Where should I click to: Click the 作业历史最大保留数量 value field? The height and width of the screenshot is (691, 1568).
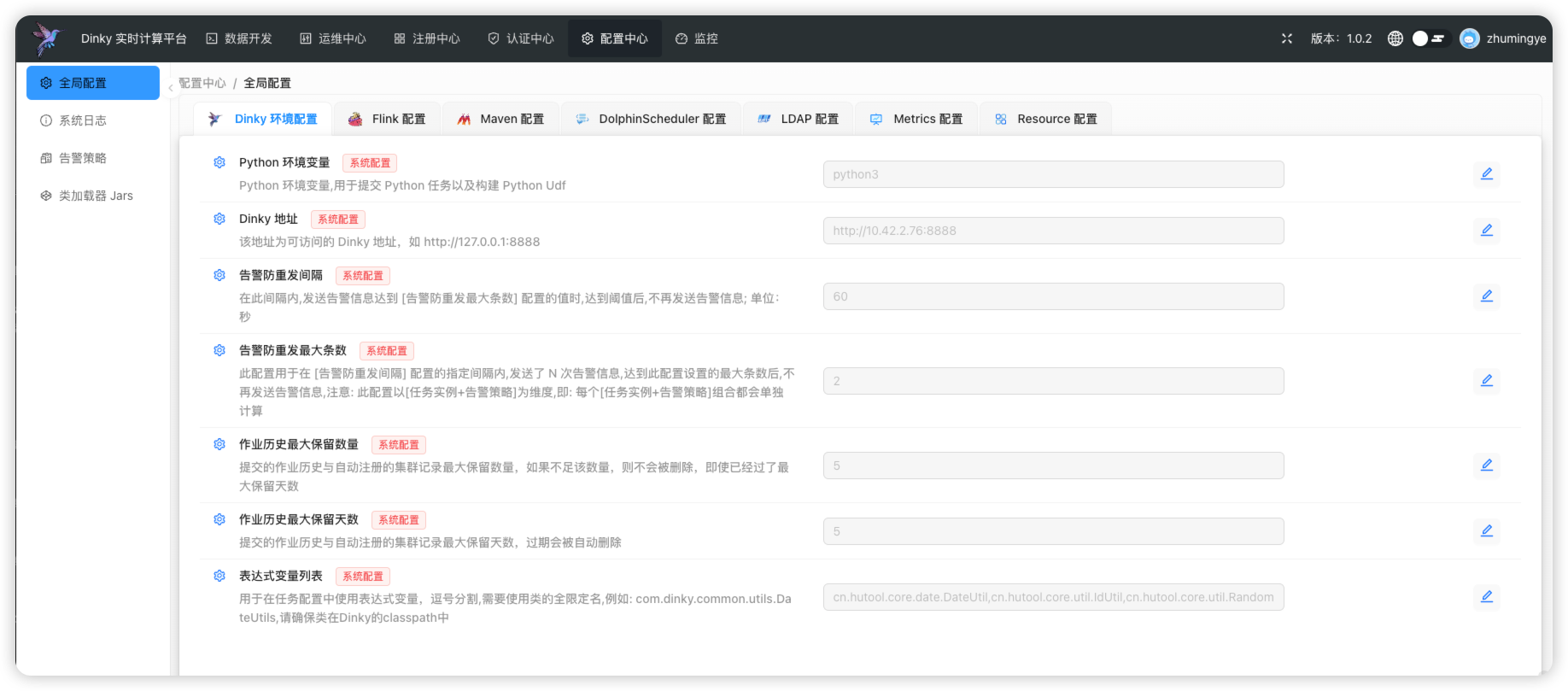(x=1053, y=466)
